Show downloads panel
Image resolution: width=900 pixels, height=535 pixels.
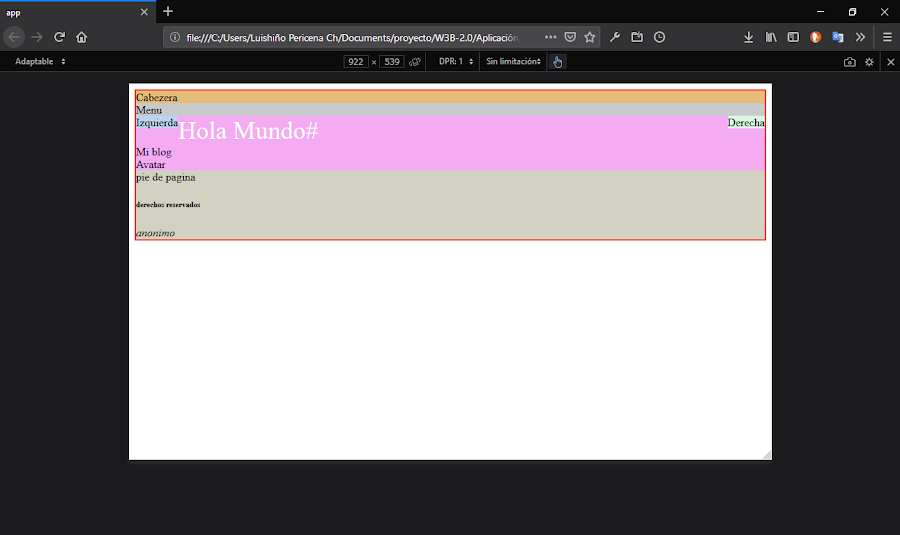(x=748, y=37)
